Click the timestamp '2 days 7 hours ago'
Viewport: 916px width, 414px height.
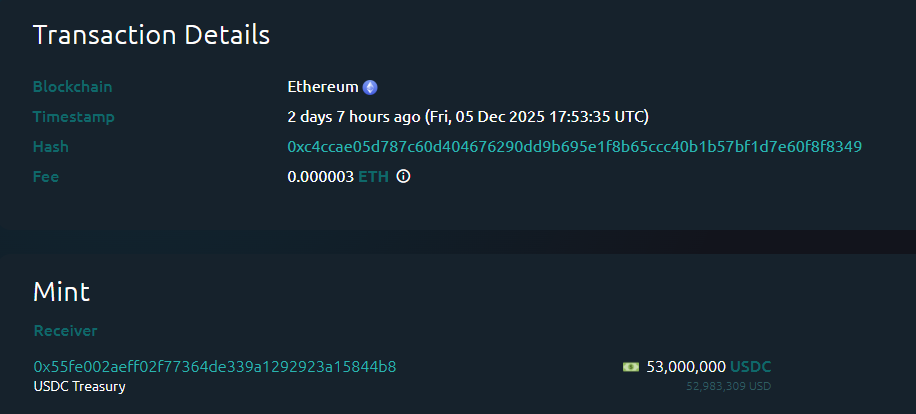click(x=354, y=117)
